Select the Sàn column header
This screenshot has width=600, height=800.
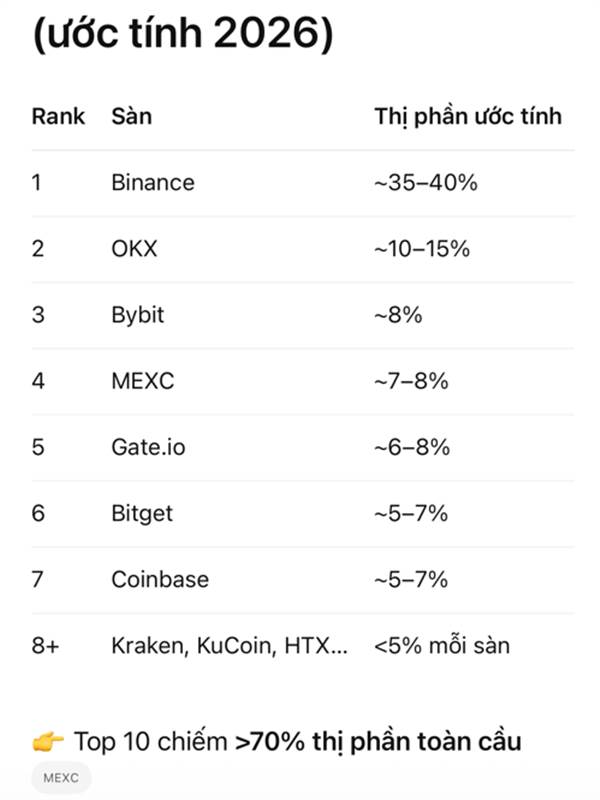tap(131, 116)
